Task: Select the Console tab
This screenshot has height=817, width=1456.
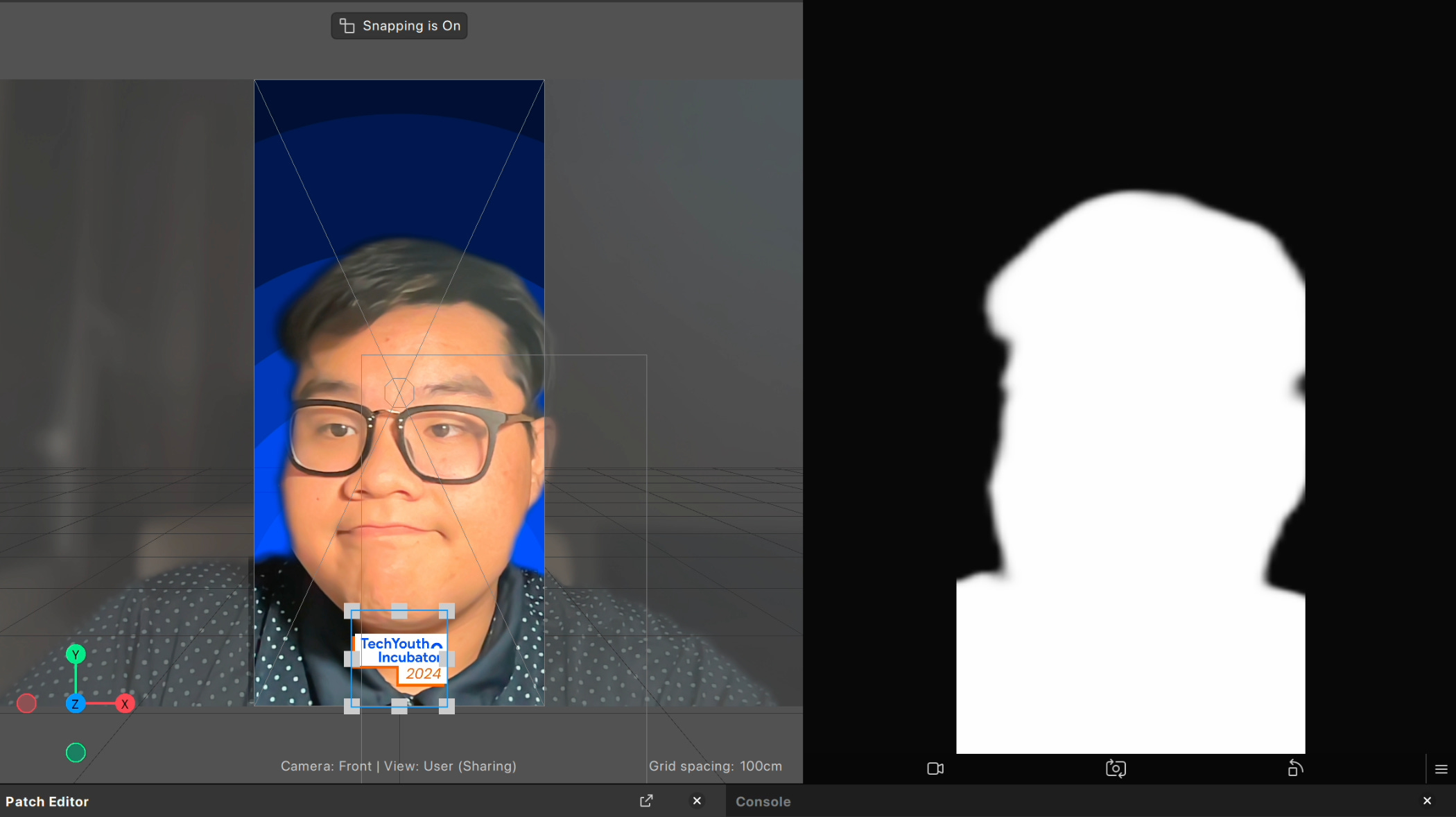Action: (763, 802)
